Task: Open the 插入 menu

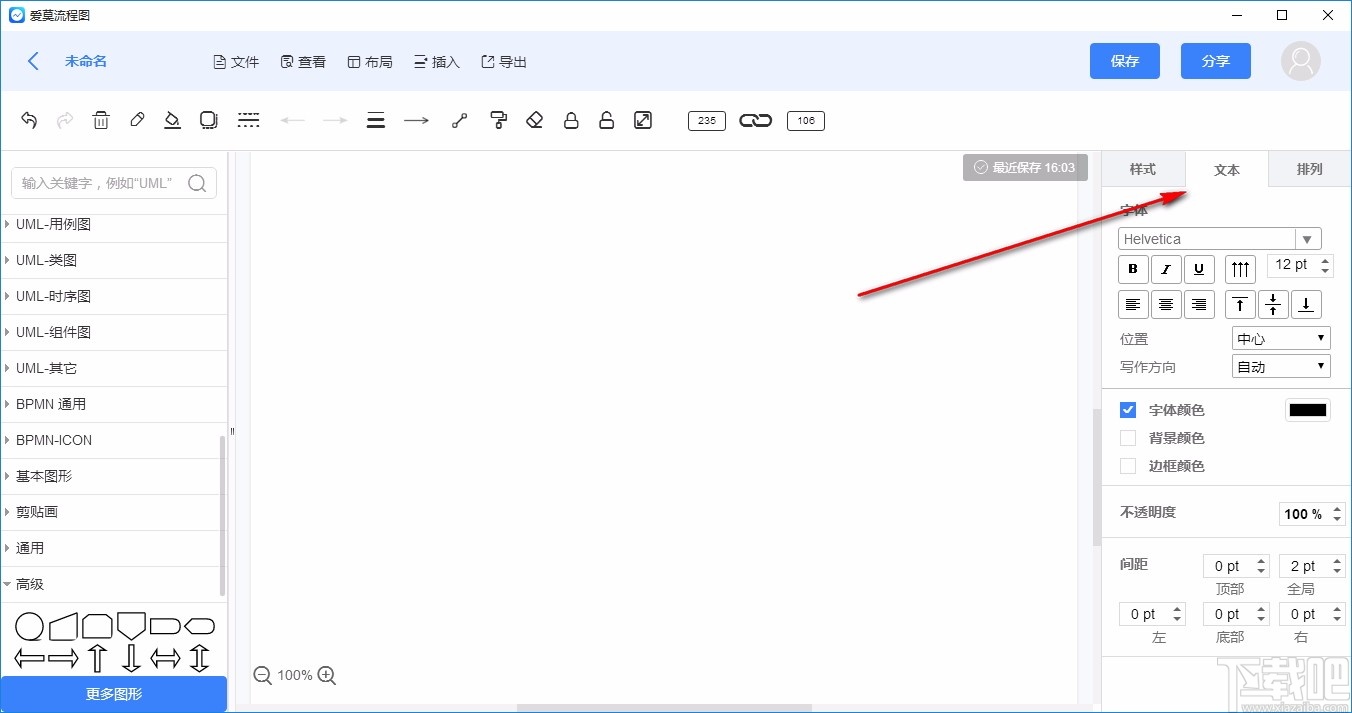Action: pyautogui.click(x=437, y=62)
